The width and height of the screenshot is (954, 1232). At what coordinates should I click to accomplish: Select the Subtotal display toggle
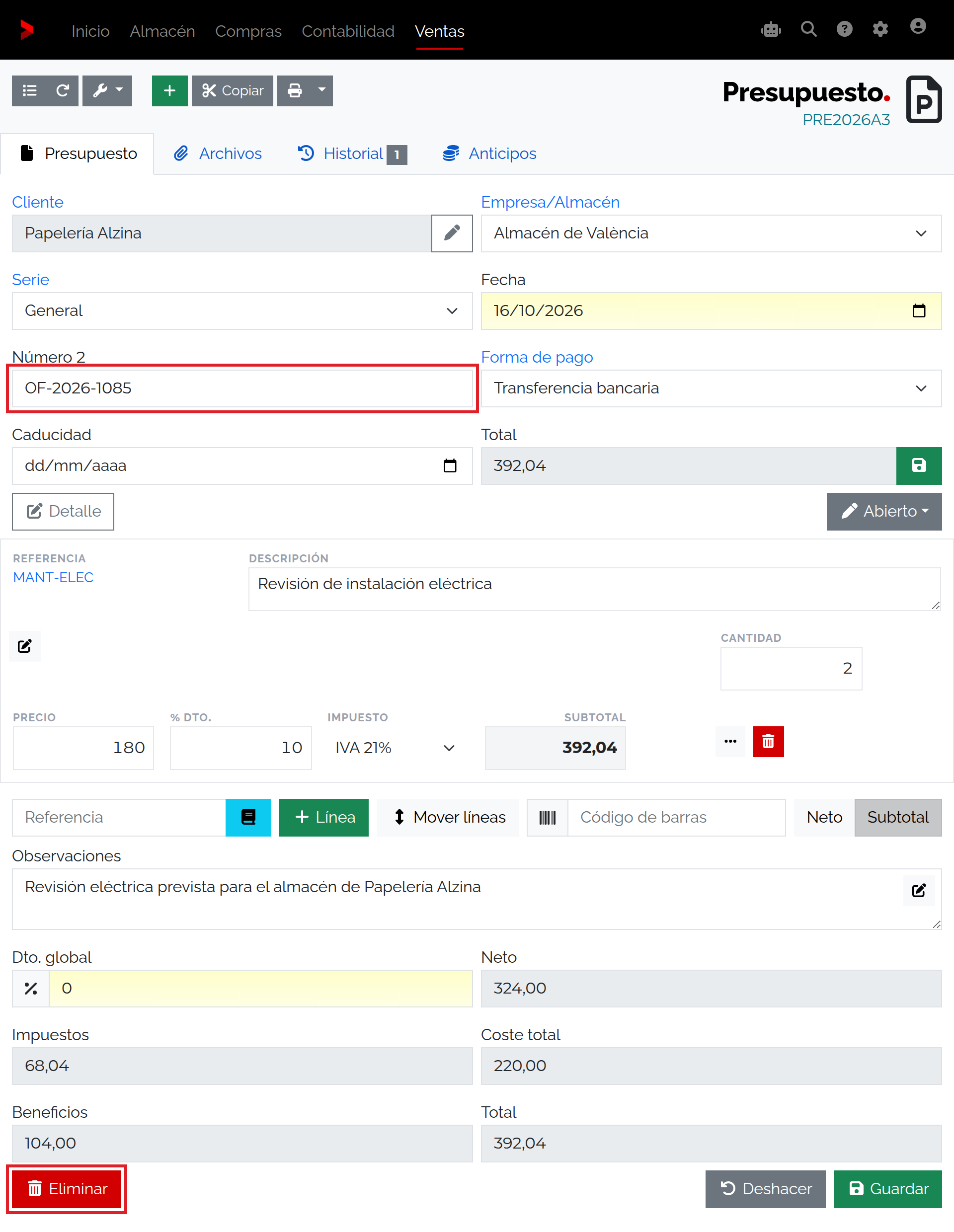tap(898, 817)
